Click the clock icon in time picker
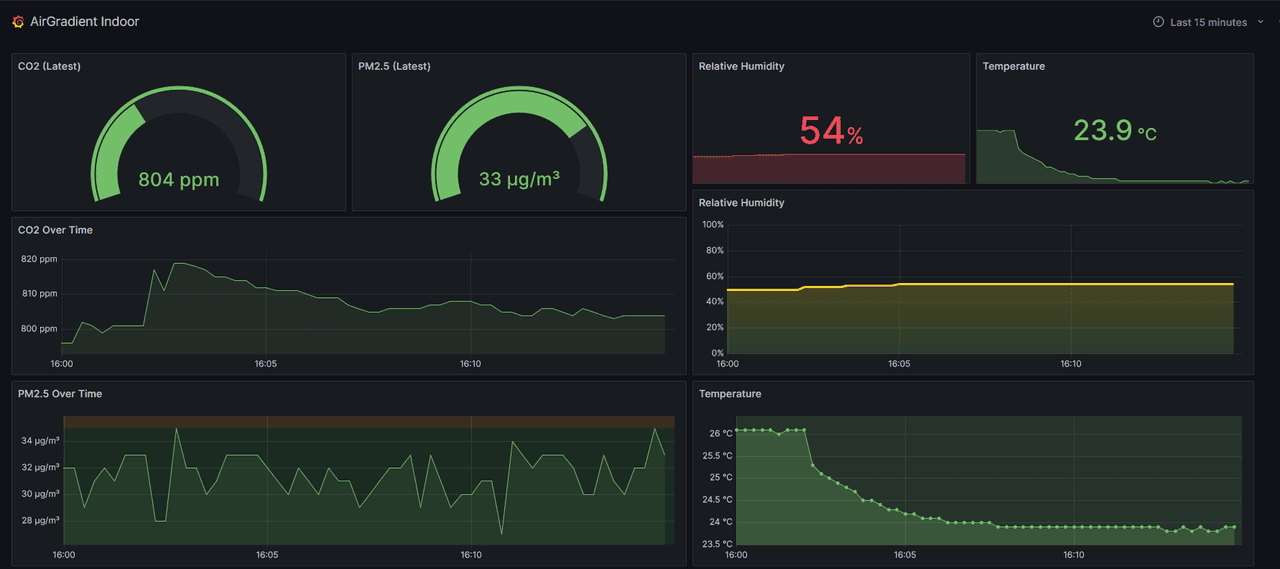1280x569 pixels. pos(1158,22)
